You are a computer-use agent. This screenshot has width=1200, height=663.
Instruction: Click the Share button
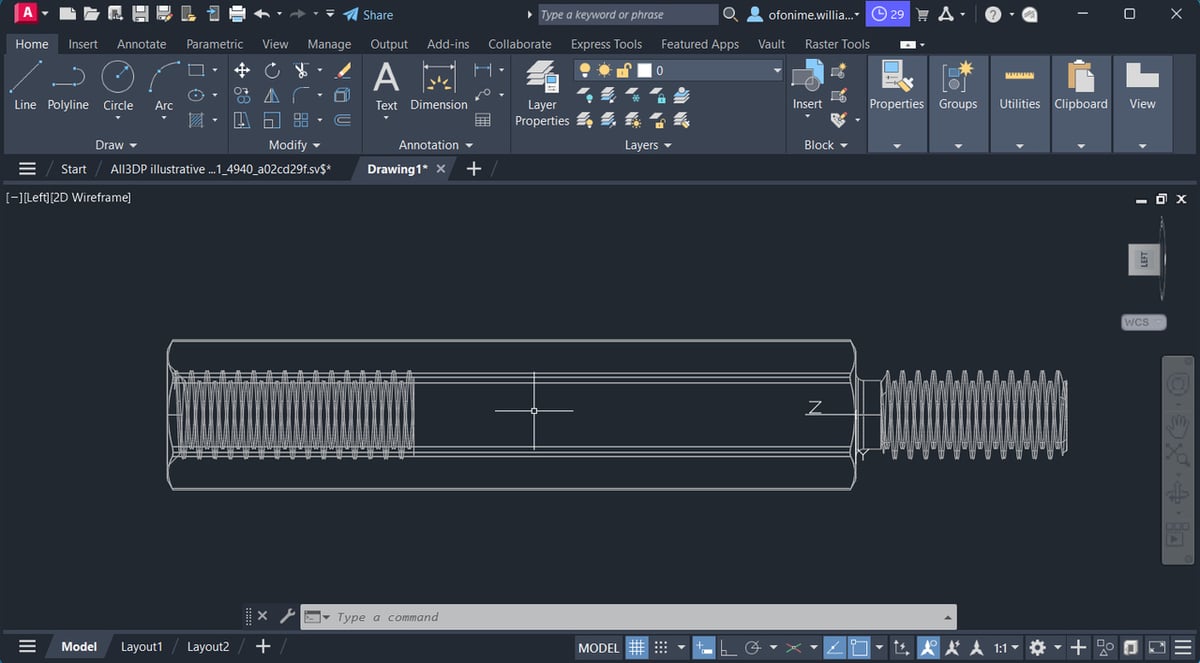(370, 14)
